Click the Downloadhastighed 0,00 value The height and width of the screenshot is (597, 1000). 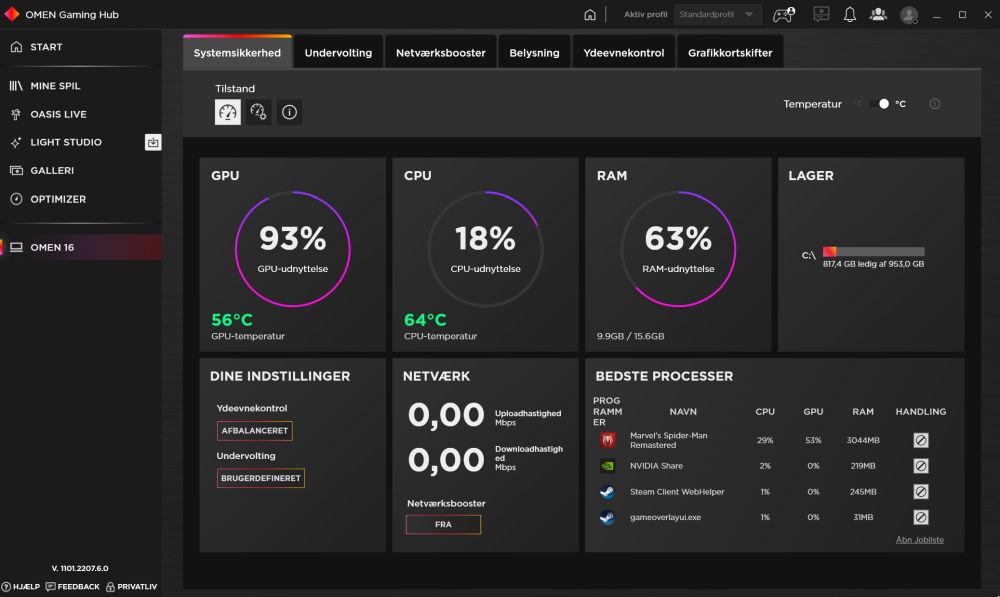[446, 460]
